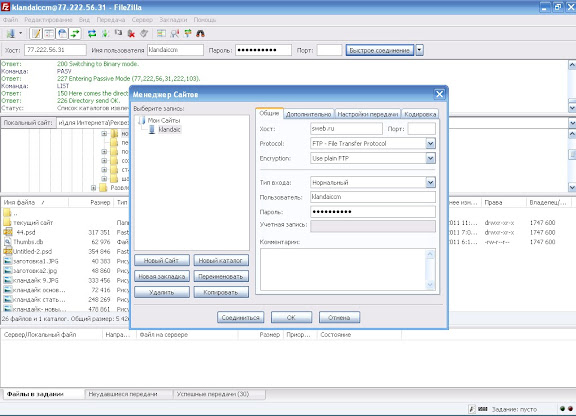Image resolution: width=576 pixels, height=416 pixels.
Task: Open the Protocol dropdown
Action: click(x=431, y=143)
